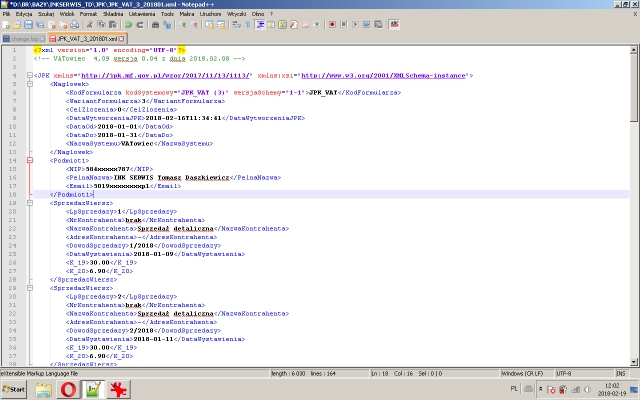Collapse the Podmiot1 fold marker
The image size is (640, 400).
[31, 160]
